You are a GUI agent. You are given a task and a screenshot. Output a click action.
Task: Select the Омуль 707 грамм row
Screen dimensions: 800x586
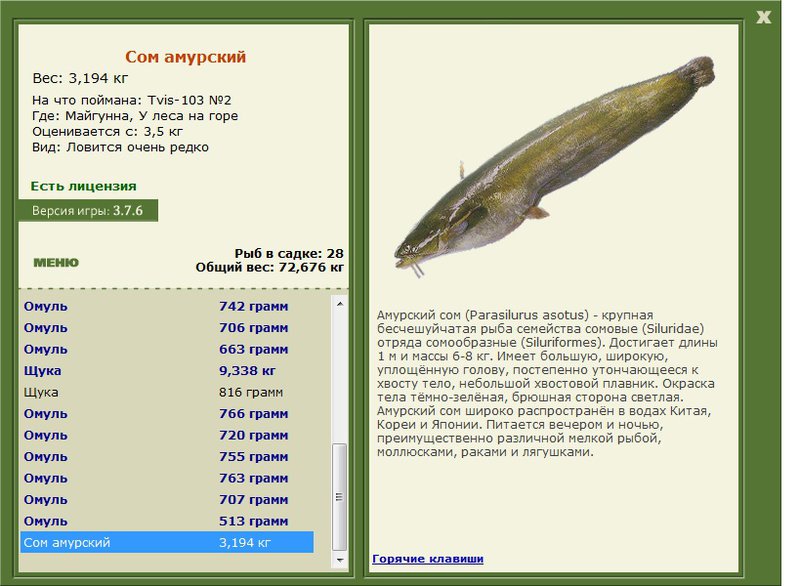[x=167, y=499]
